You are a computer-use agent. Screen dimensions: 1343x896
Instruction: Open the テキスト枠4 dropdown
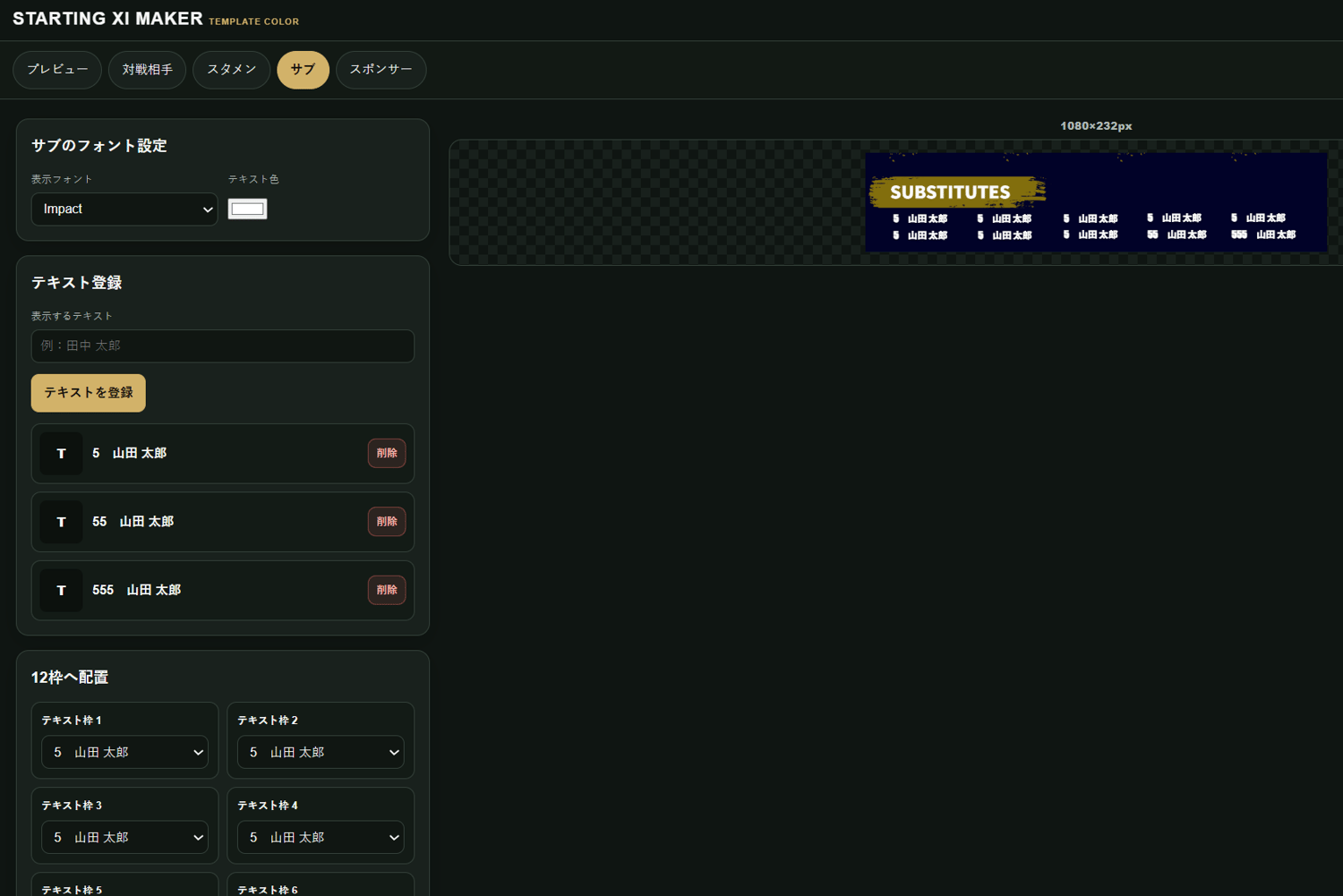[321, 838]
